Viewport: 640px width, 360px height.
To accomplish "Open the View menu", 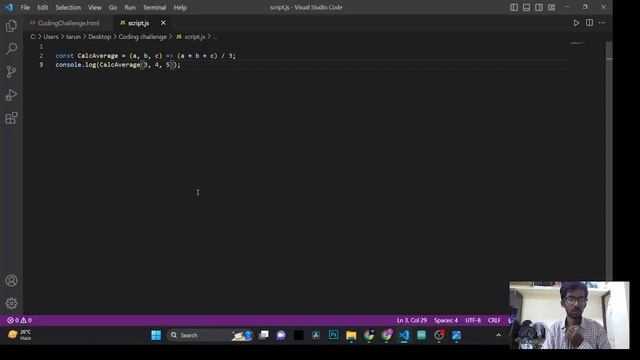I will coord(95,7).
